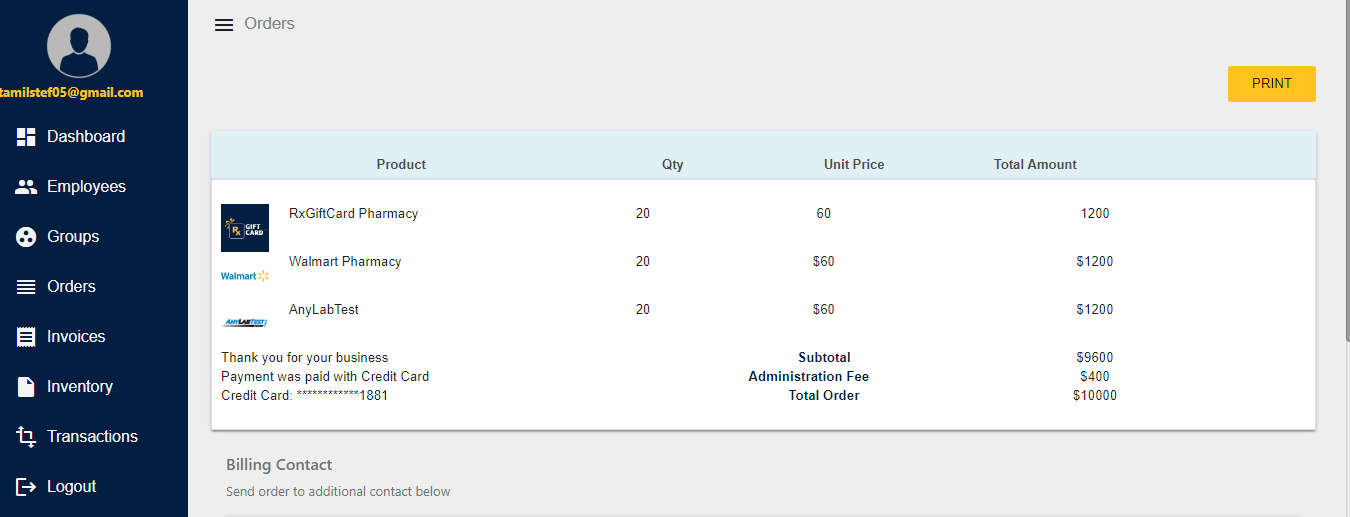Select the Invoices menu label
Viewport: 1350px width, 517px height.
(x=76, y=337)
